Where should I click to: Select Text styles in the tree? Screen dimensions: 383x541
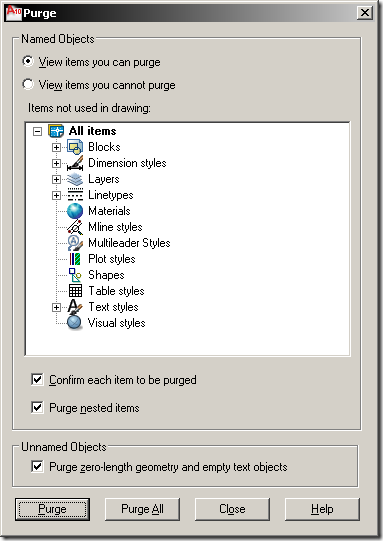pyautogui.click(x=114, y=307)
